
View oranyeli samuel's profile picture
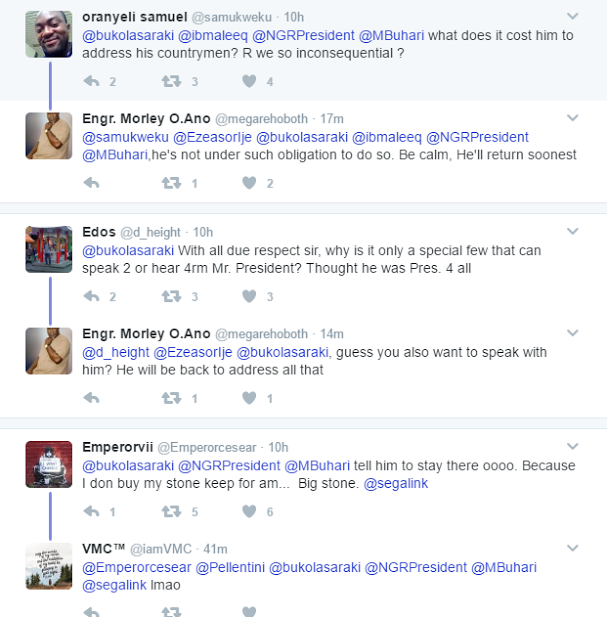pyautogui.click(x=48, y=35)
